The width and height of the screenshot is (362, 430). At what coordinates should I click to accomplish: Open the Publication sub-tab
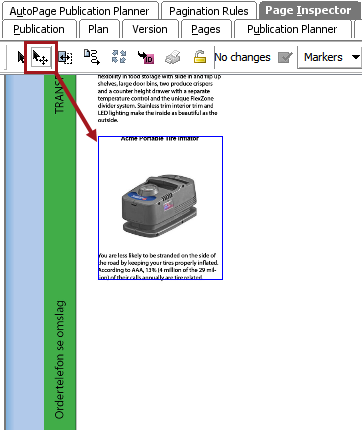(39, 29)
